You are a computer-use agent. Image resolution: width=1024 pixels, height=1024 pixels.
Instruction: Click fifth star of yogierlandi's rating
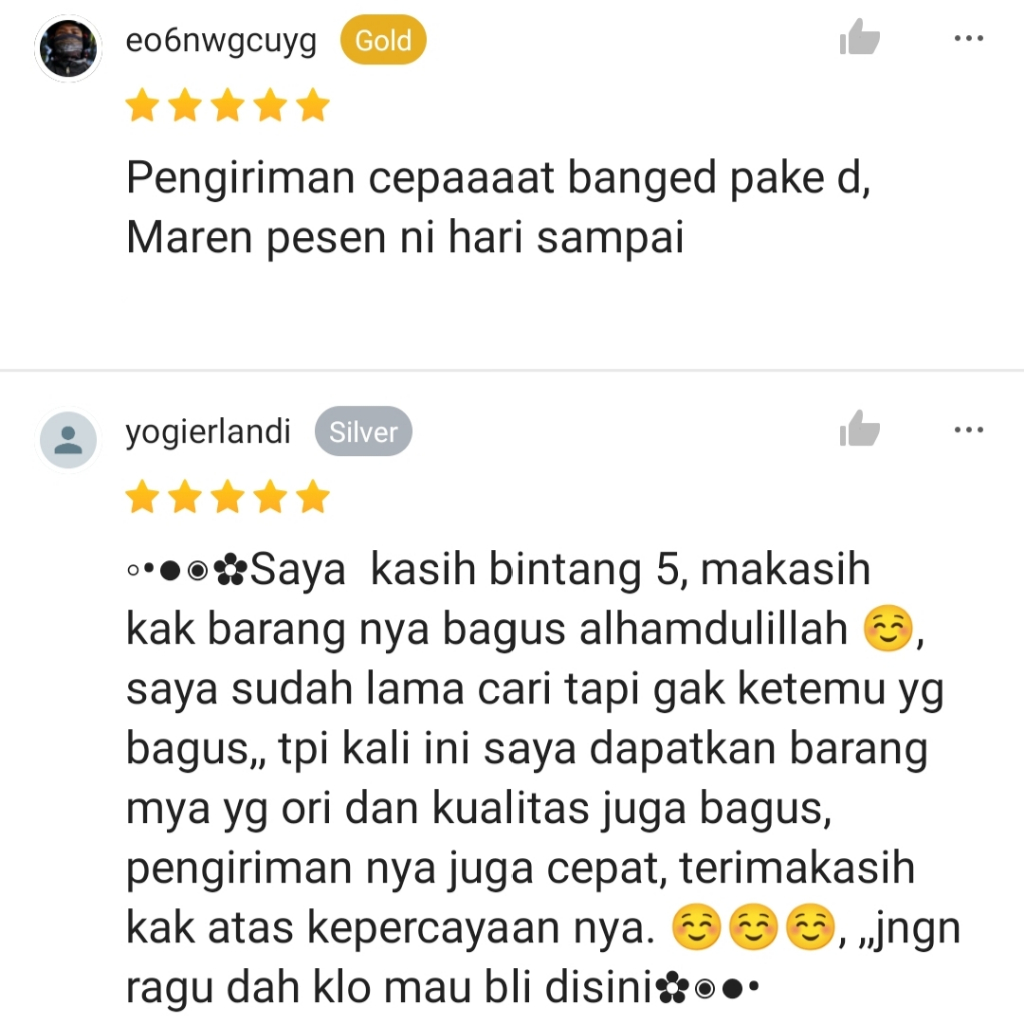(313, 496)
